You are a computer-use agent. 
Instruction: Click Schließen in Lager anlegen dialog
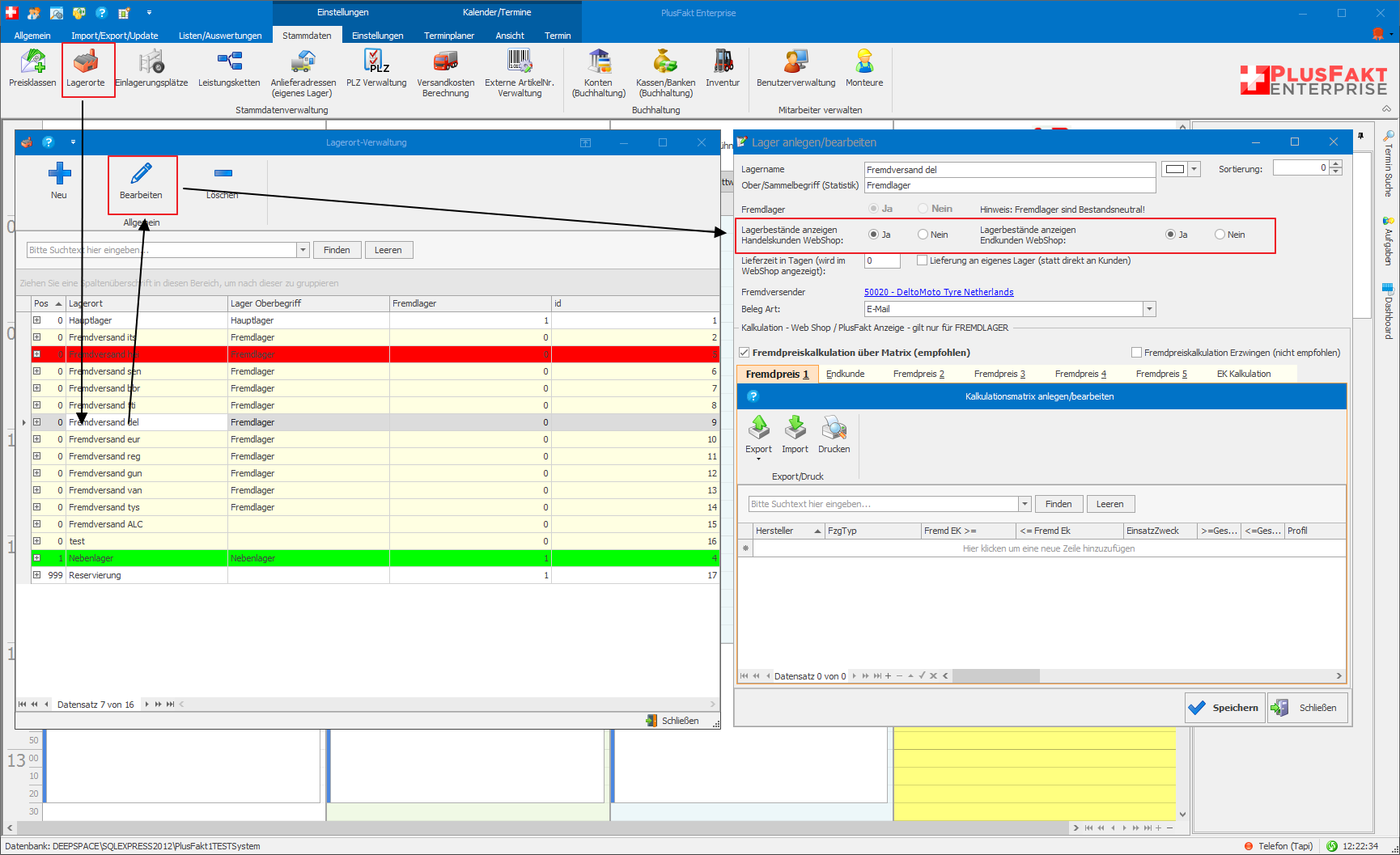(x=1308, y=708)
